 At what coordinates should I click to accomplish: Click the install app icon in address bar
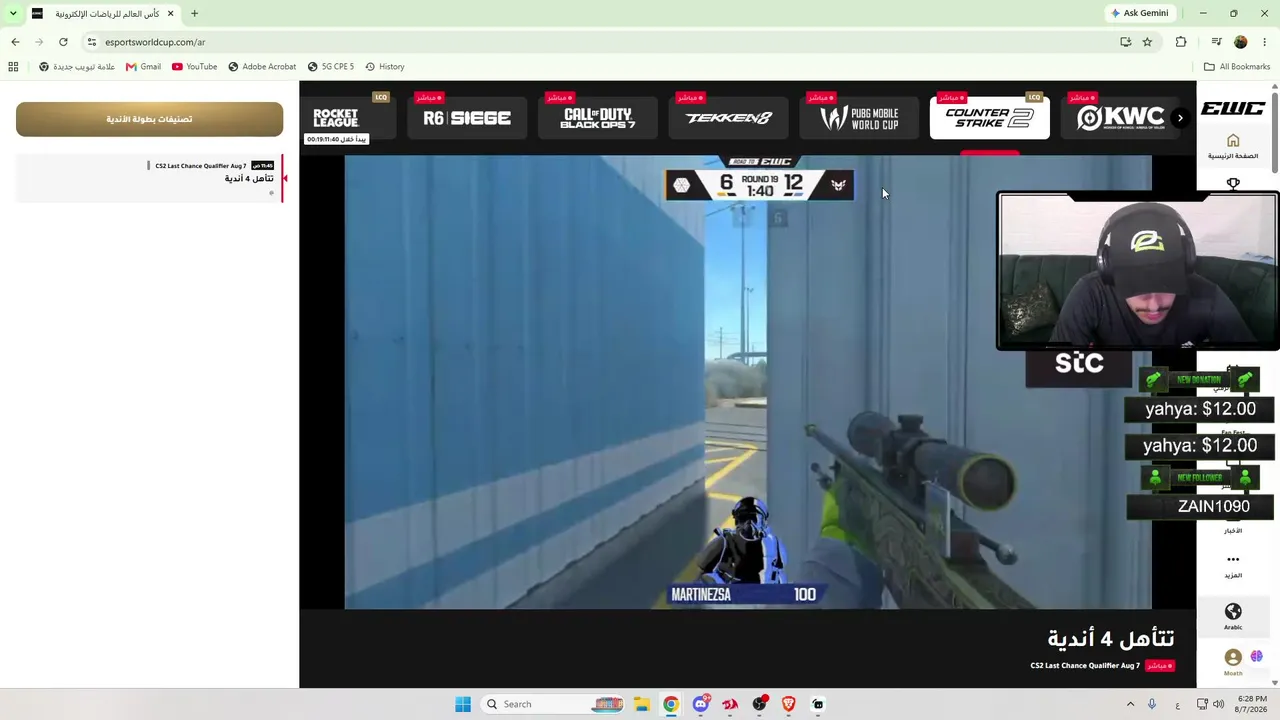click(1126, 42)
